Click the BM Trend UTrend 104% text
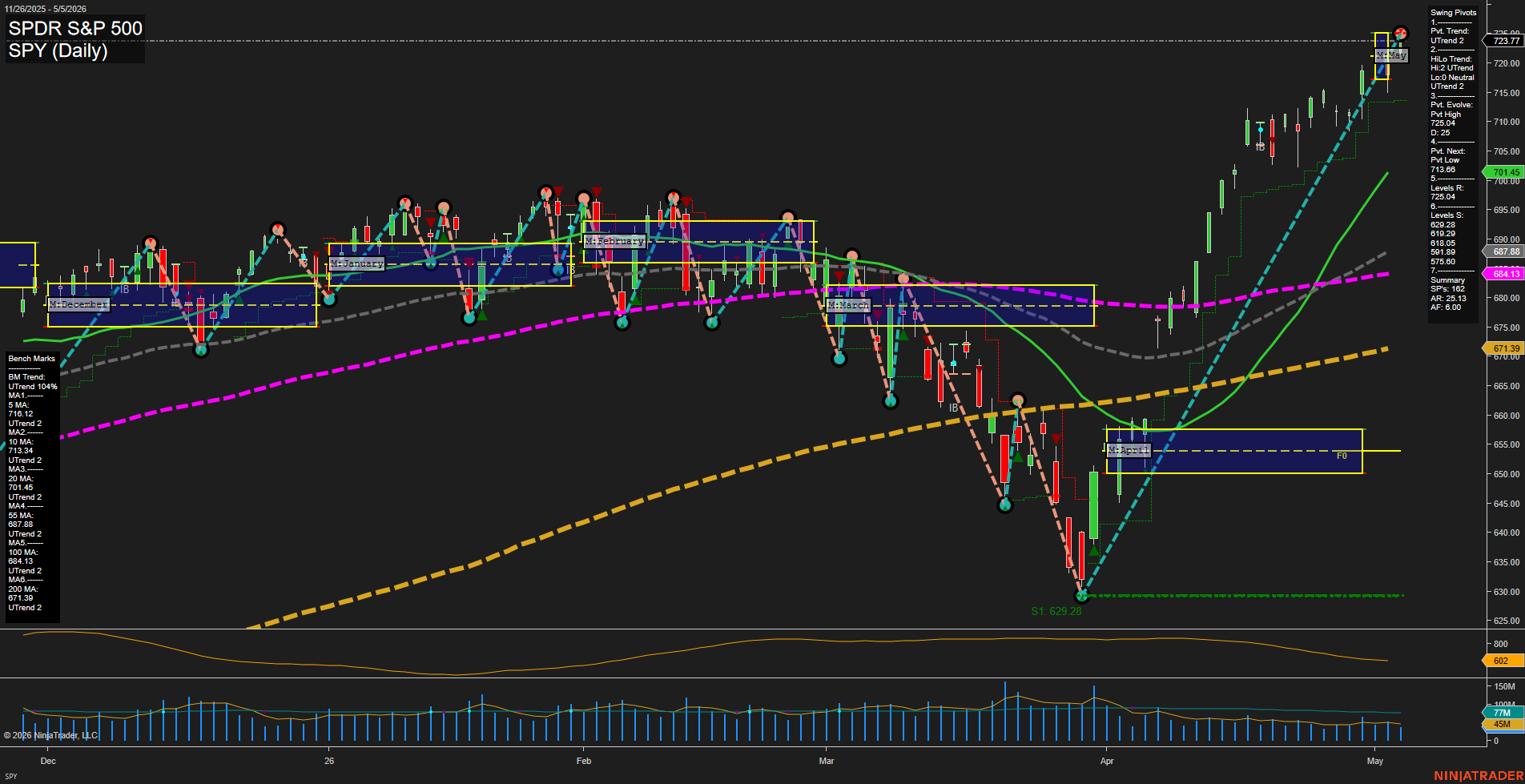The image size is (1525, 784). click(x=33, y=382)
